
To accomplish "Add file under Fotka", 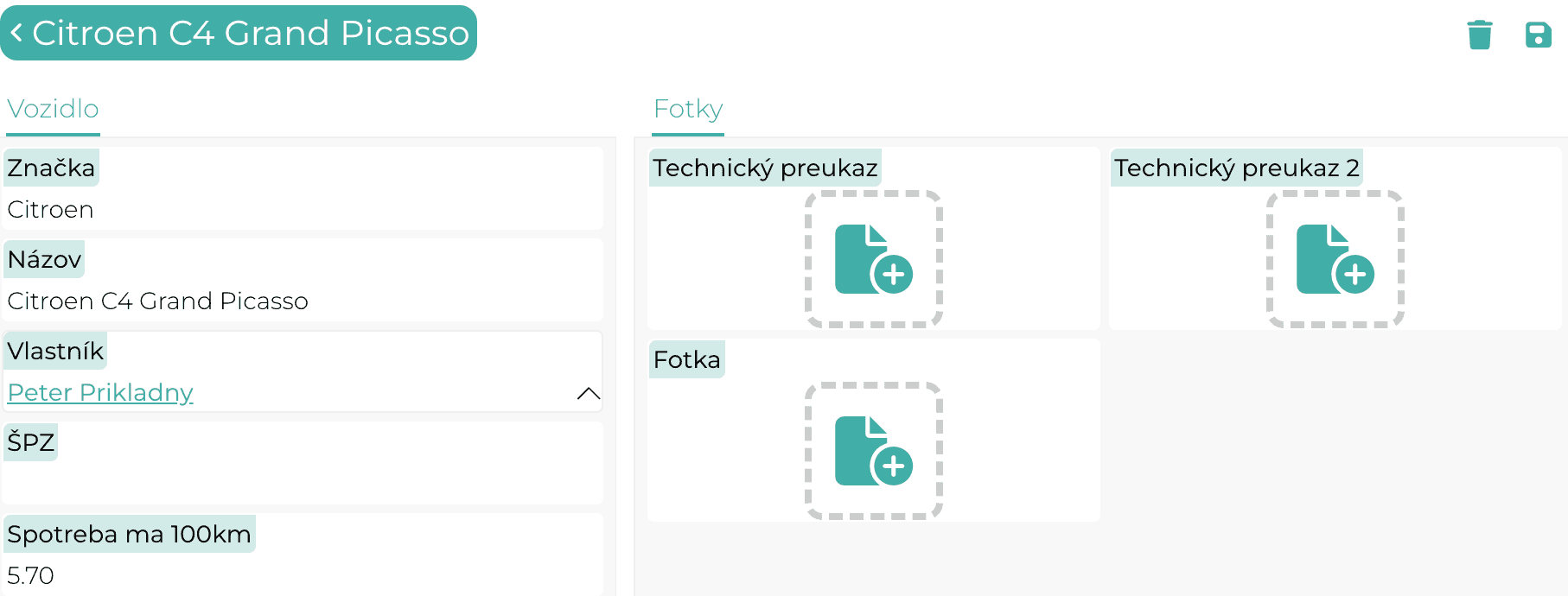I will pos(874,451).
